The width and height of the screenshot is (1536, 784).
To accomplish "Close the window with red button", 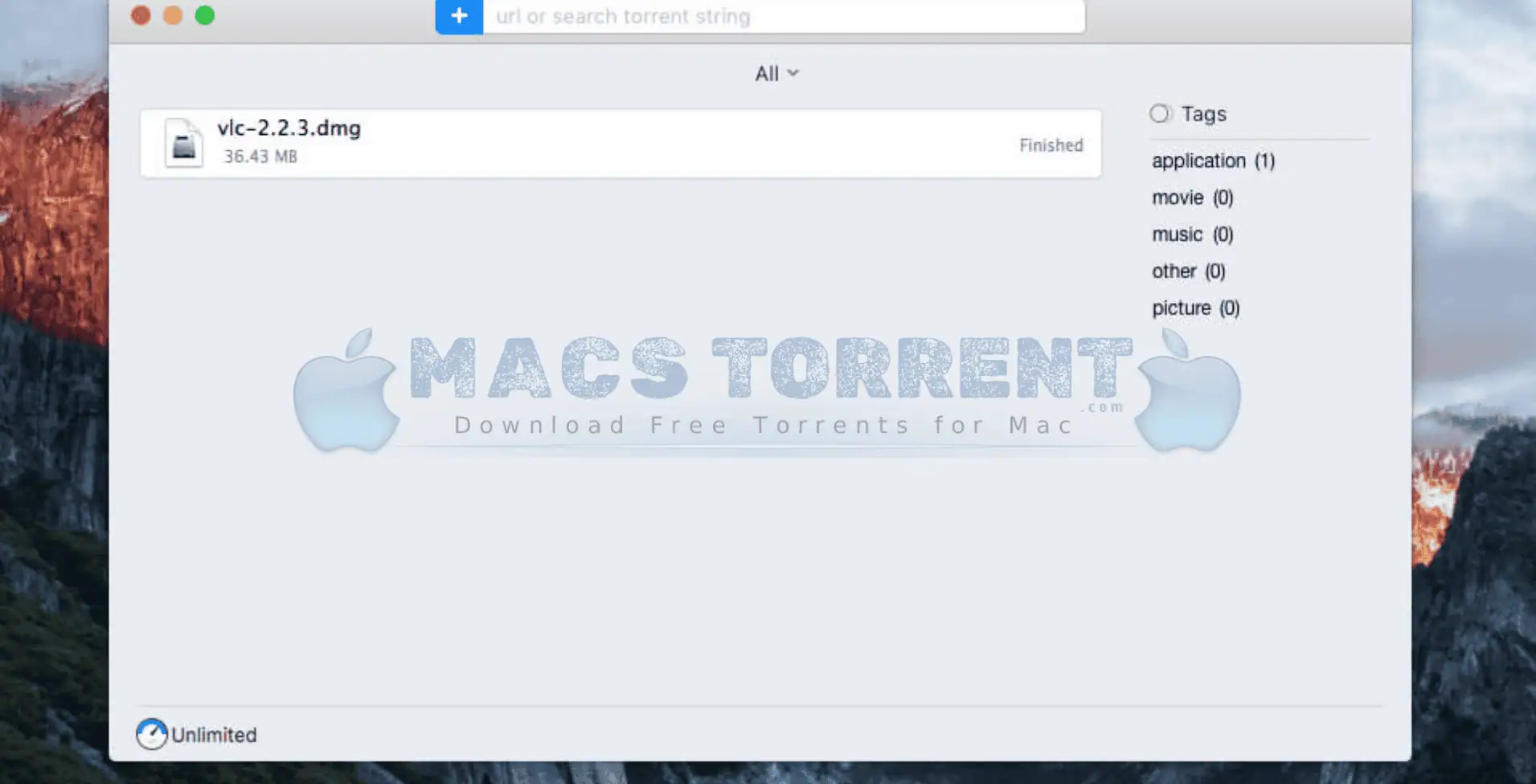I will [x=141, y=15].
